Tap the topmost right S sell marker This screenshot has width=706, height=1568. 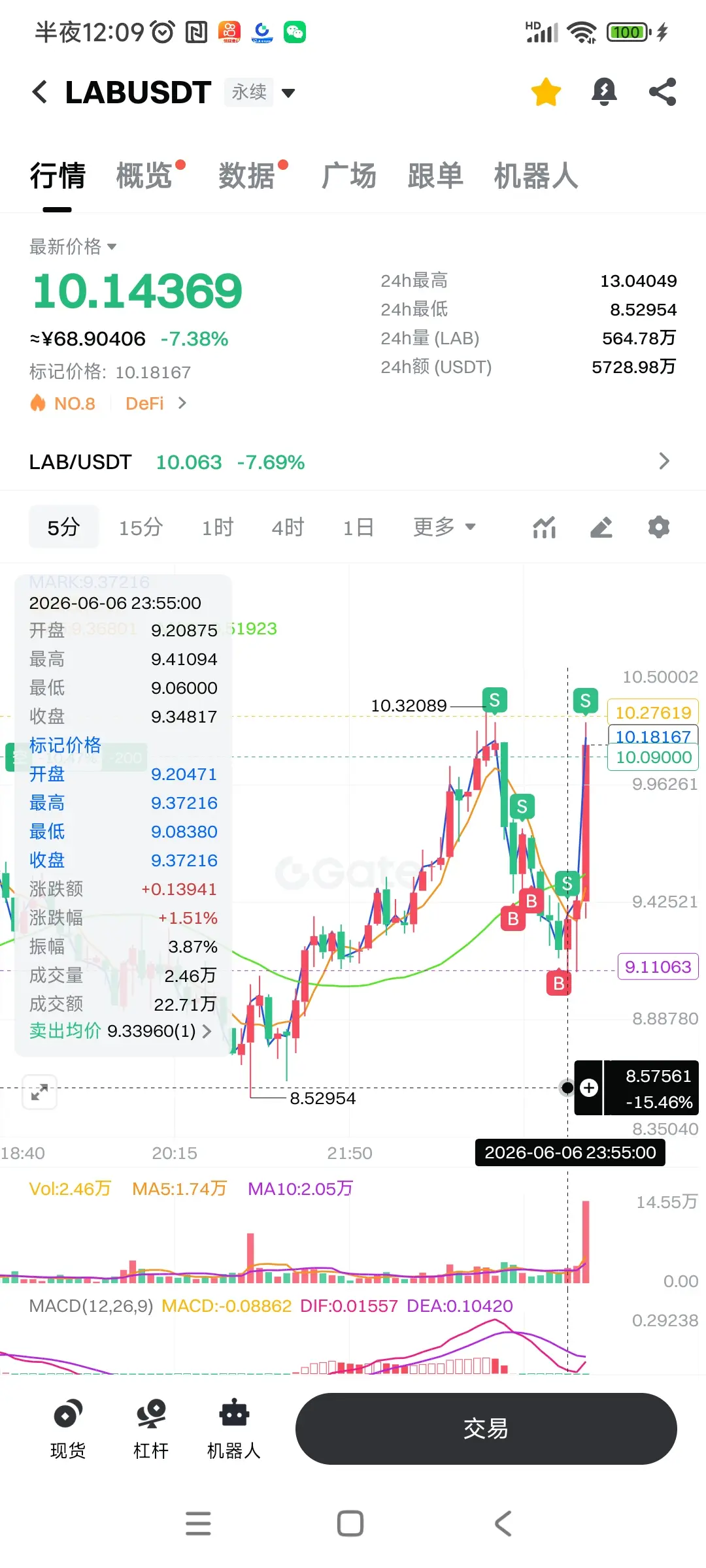pos(586,702)
